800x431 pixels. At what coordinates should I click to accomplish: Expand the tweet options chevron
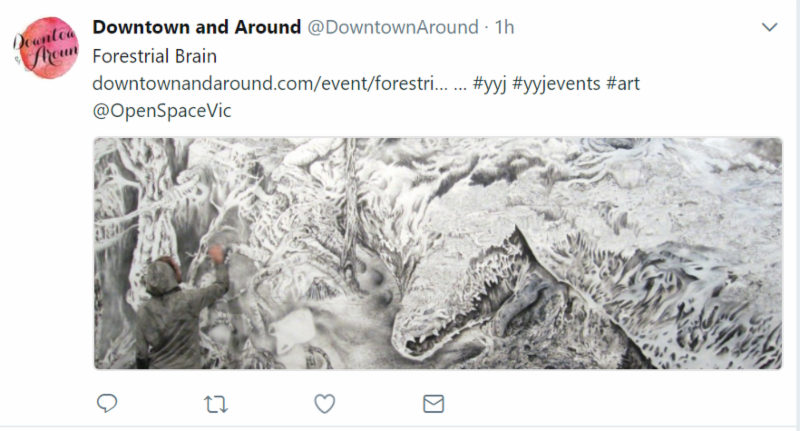point(769,27)
